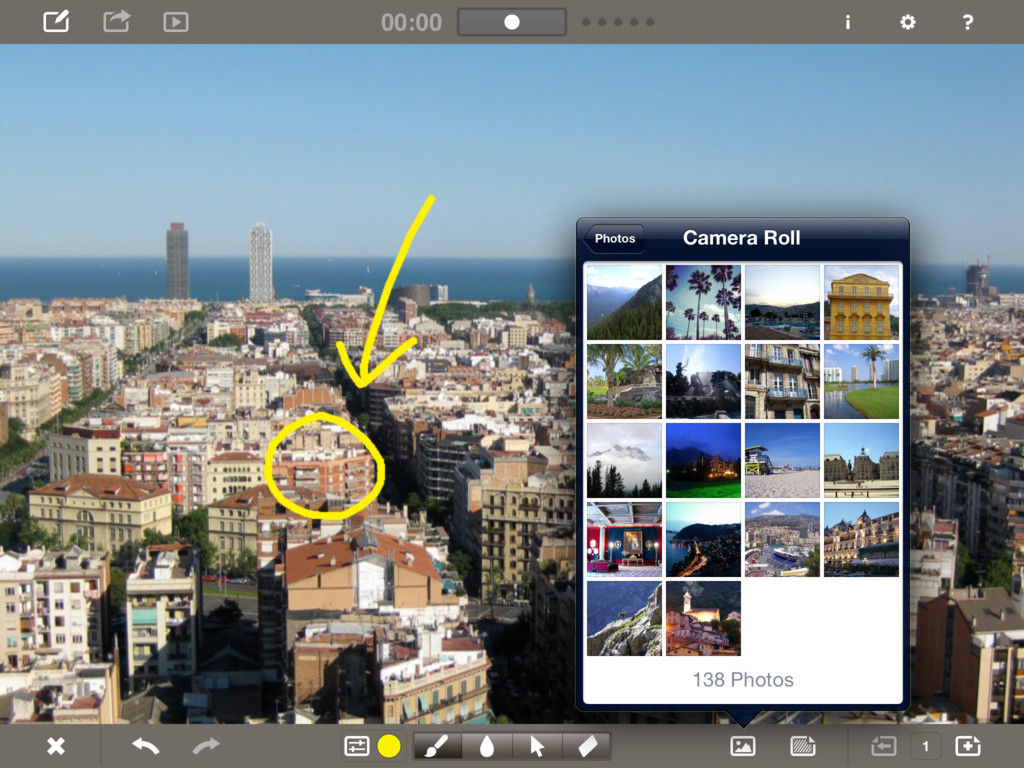
Task: Select the balcony apartment facade photo
Action: tap(782, 381)
